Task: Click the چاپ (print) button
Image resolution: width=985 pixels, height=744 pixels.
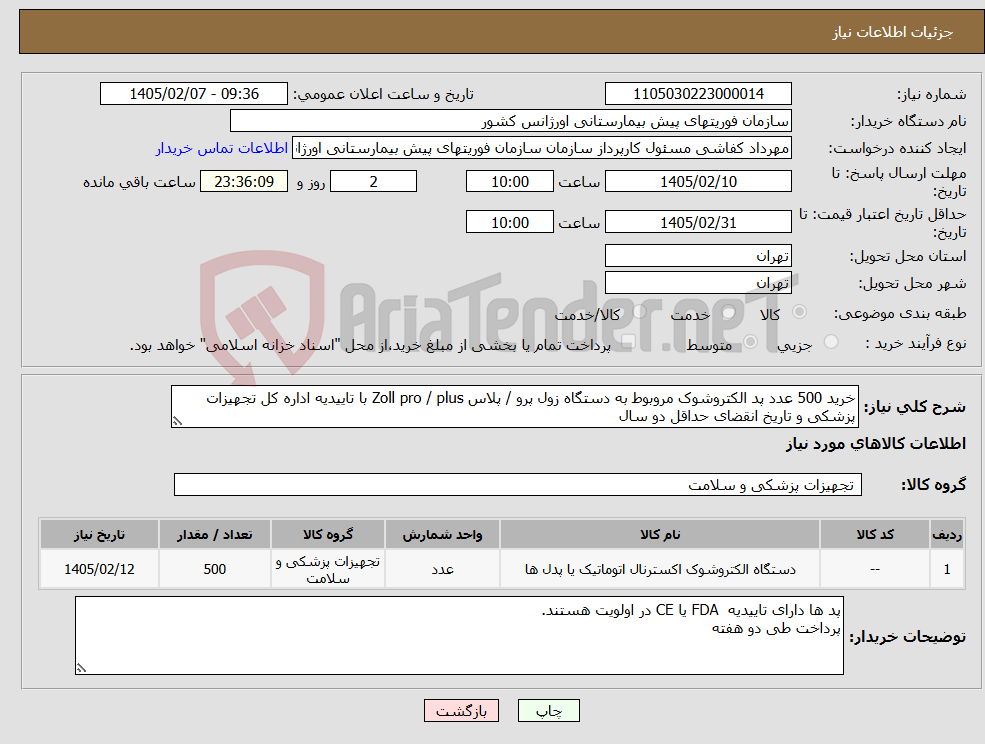Action: tap(548, 711)
